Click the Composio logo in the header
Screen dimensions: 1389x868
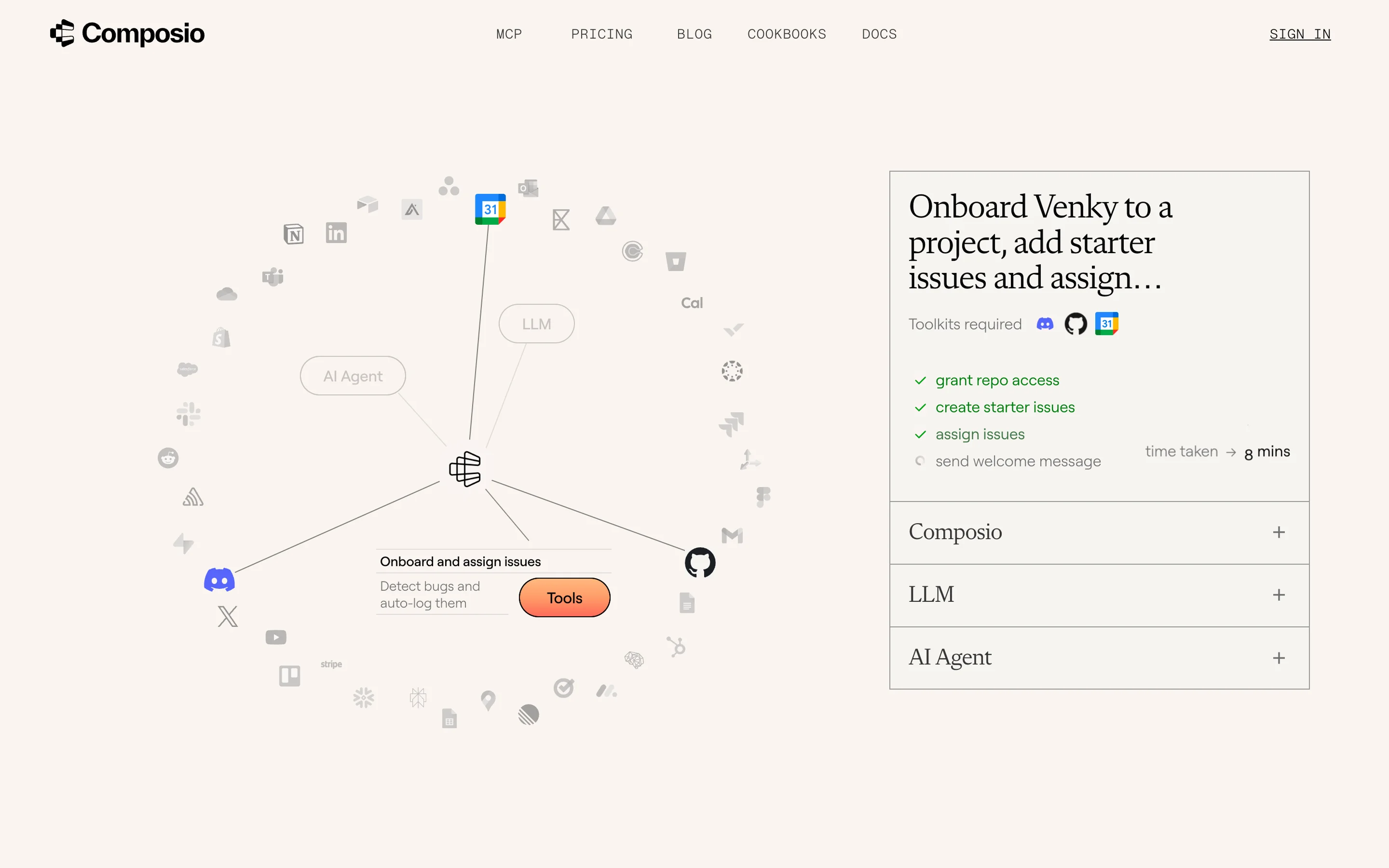pyautogui.click(x=127, y=33)
